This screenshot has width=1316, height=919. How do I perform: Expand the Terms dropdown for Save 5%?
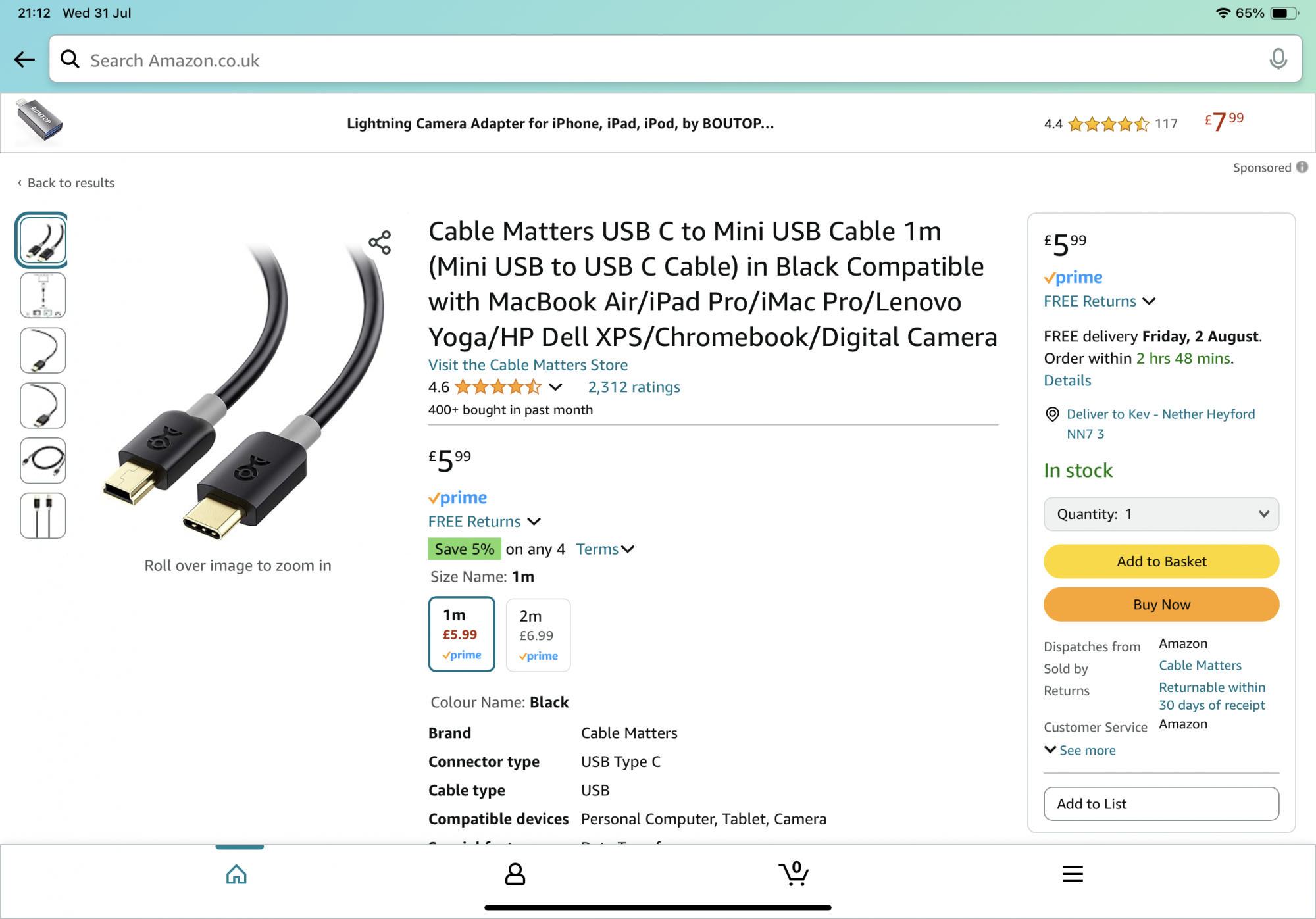(605, 549)
